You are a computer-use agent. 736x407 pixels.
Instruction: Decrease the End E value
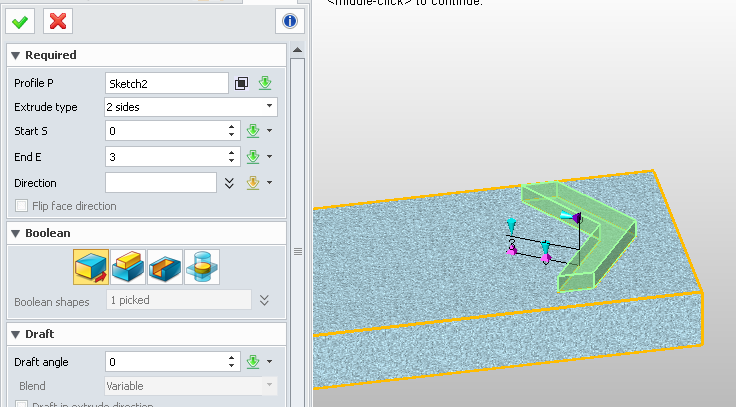tap(231, 161)
